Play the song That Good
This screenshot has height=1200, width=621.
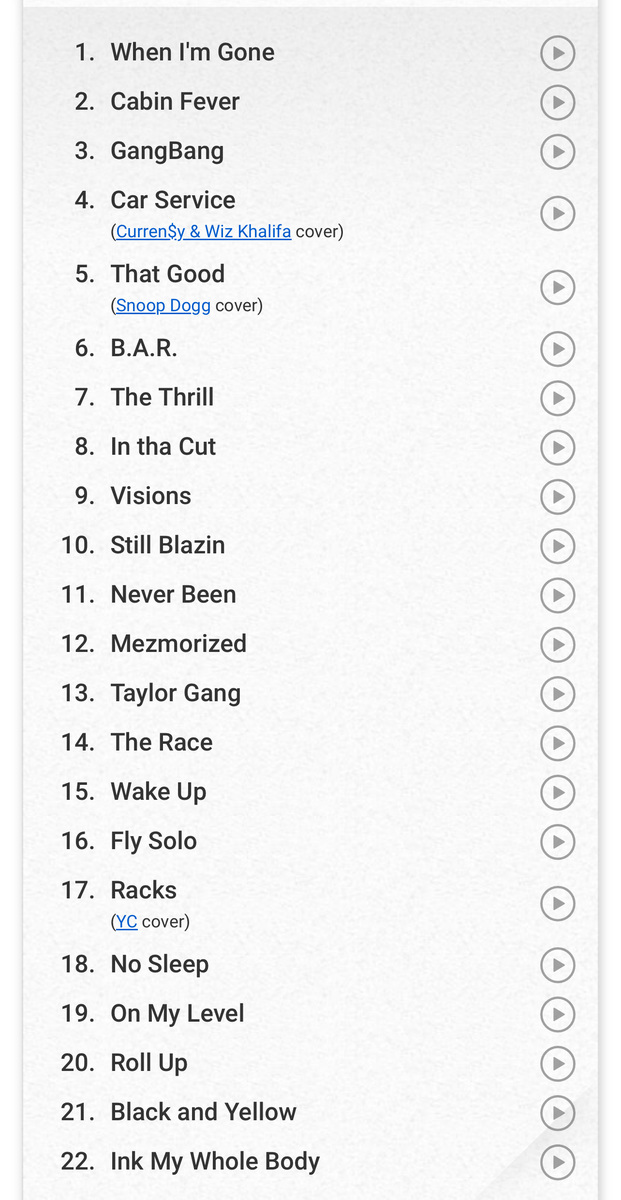click(558, 287)
